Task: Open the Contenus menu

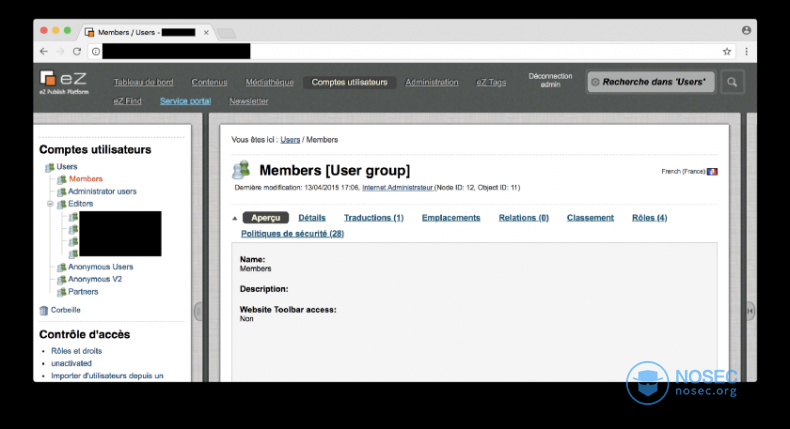Action: pyautogui.click(x=209, y=82)
